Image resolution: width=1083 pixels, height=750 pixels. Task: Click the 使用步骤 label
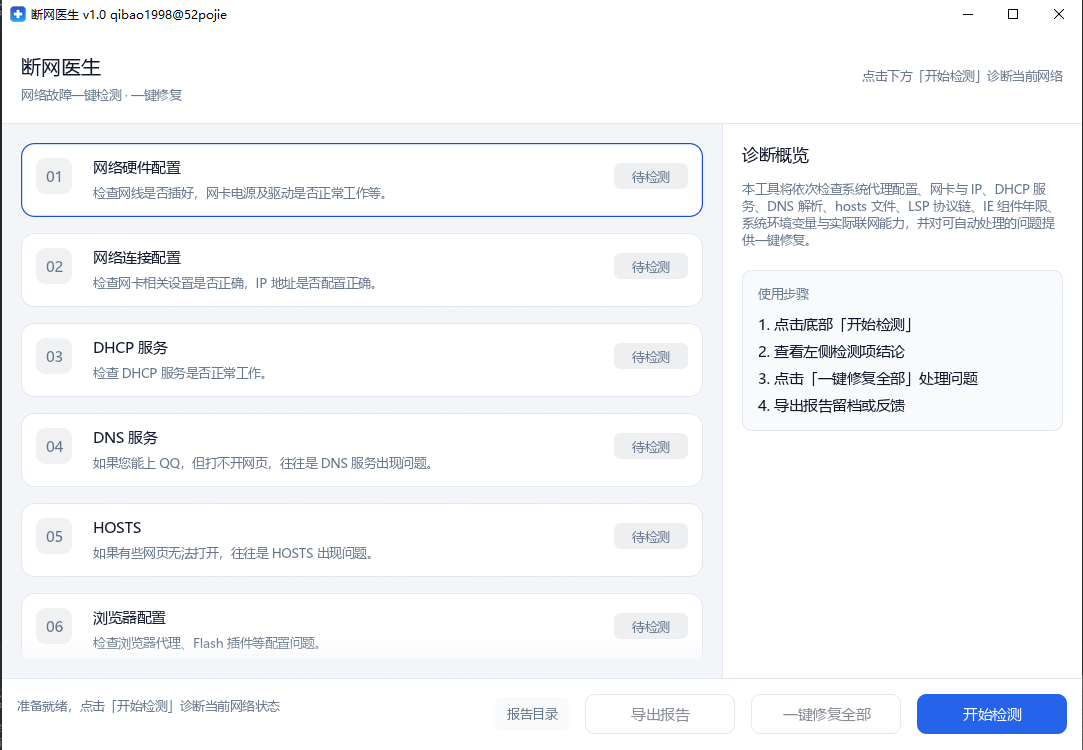click(783, 294)
